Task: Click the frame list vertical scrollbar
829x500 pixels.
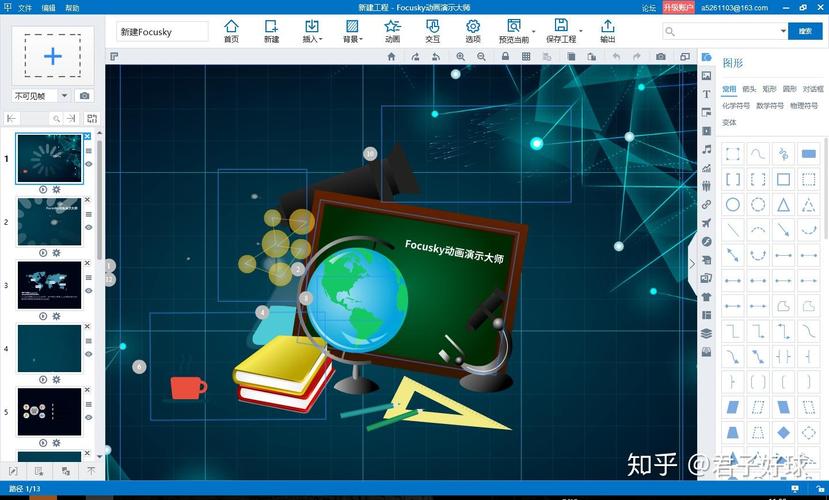Action: [100, 201]
